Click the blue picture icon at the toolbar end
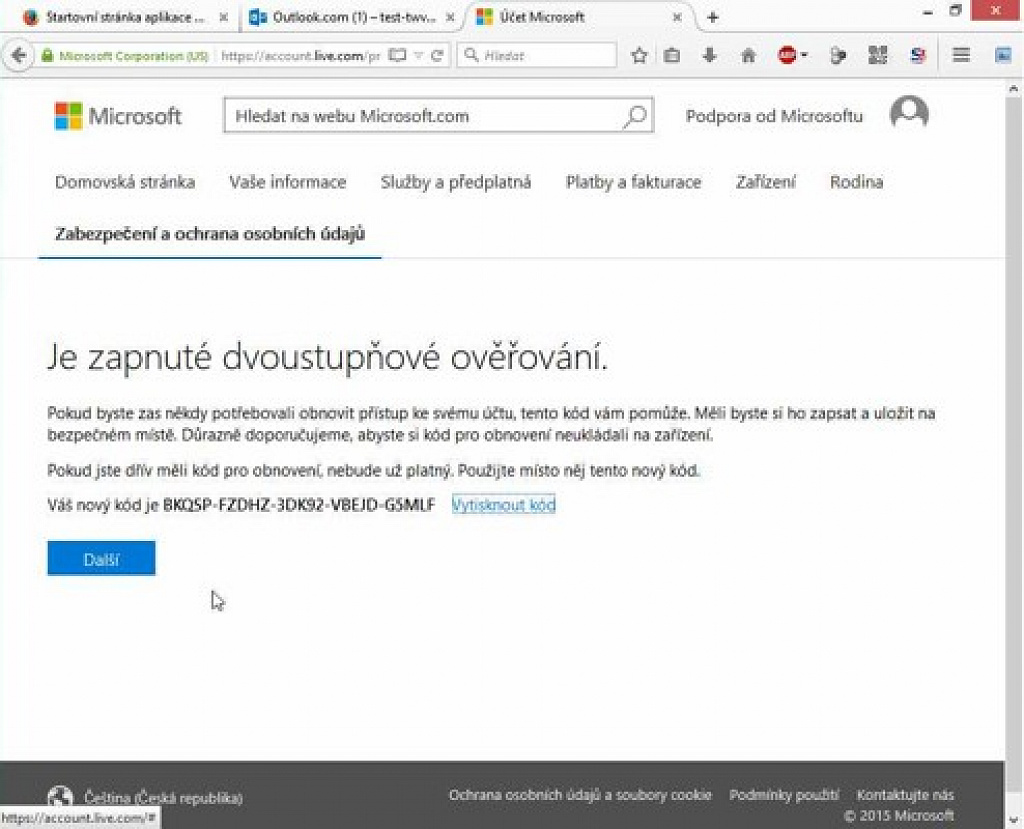Image resolution: width=1024 pixels, height=829 pixels. tap(1002, 56)
